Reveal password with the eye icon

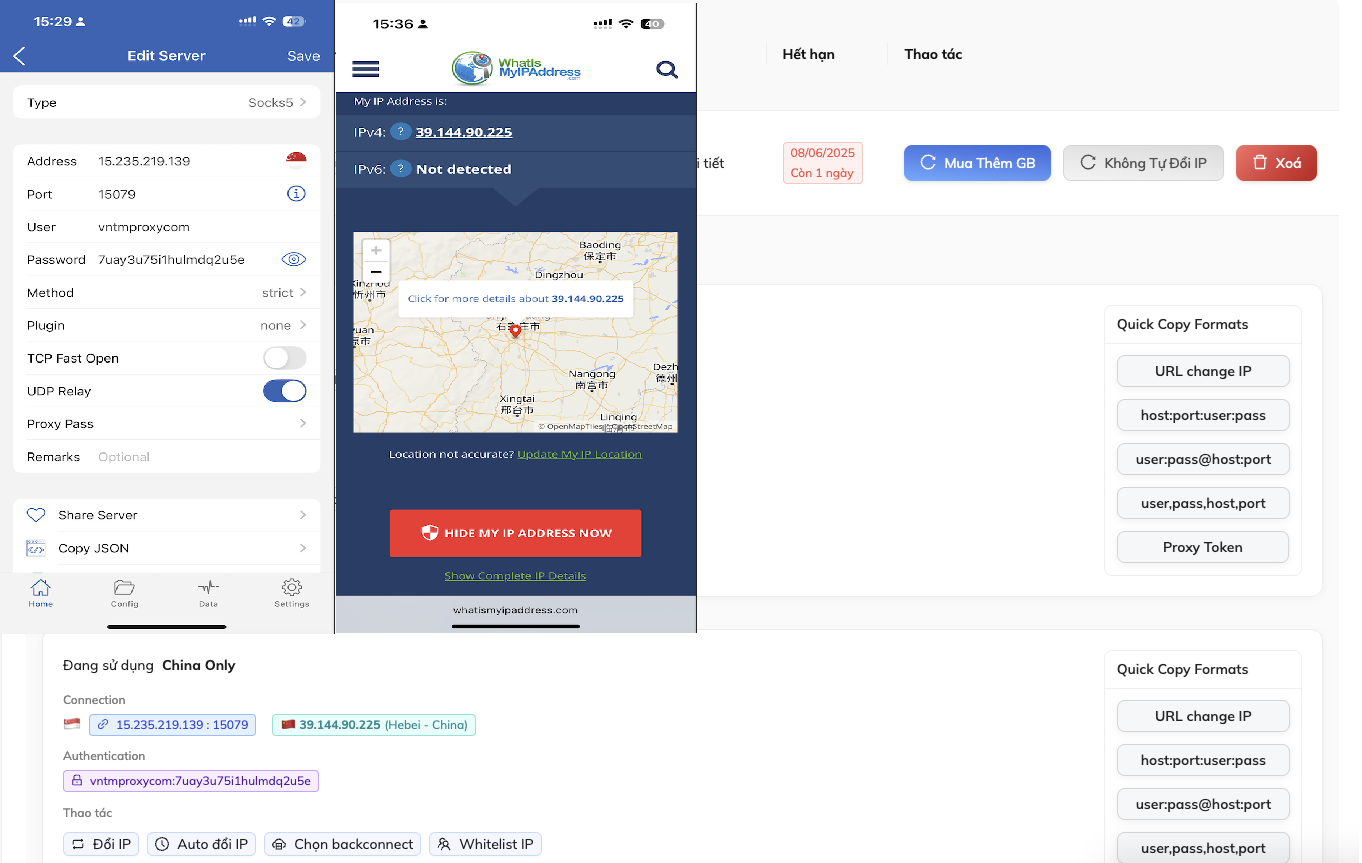point(293,259)
